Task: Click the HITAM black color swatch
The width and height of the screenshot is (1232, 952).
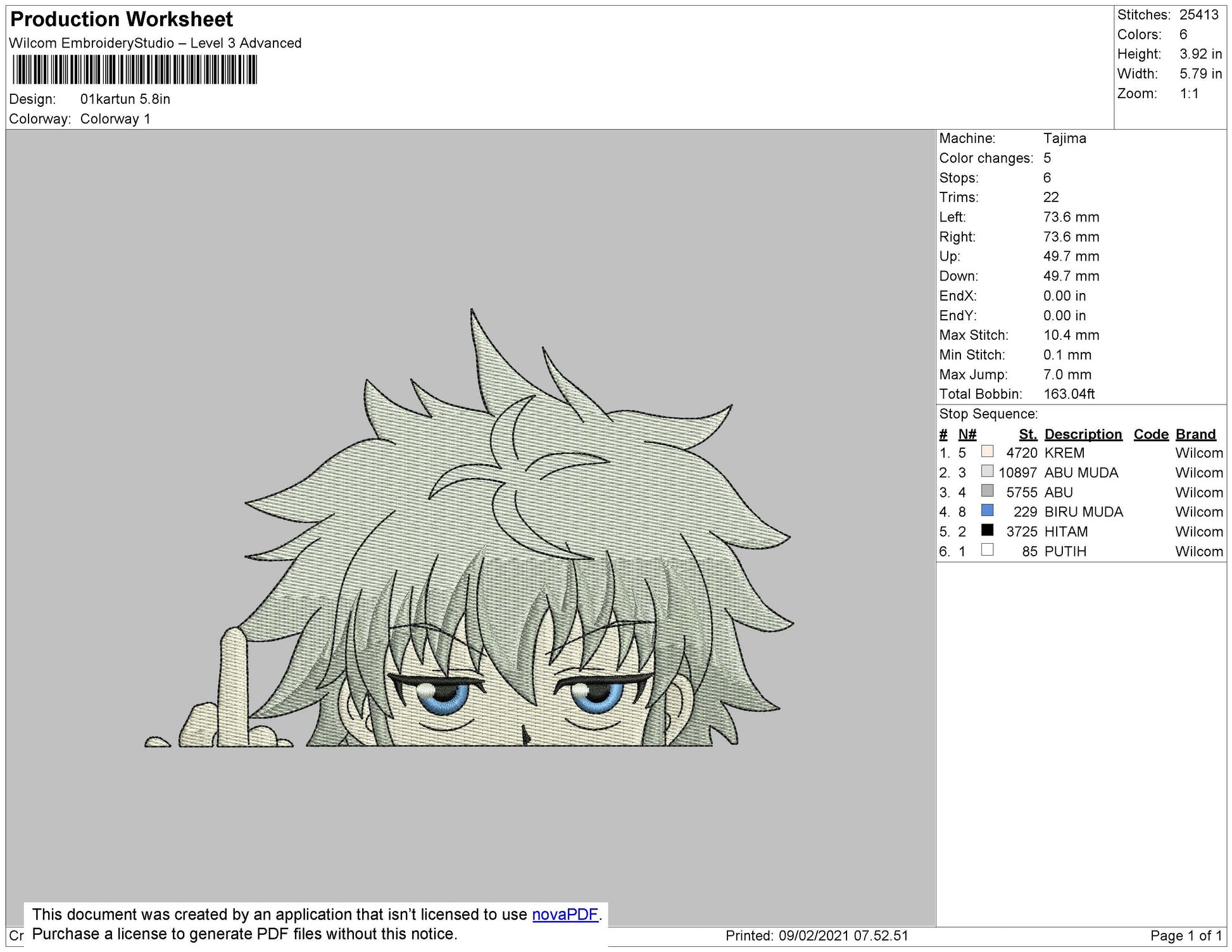Action: click(987, 530)
